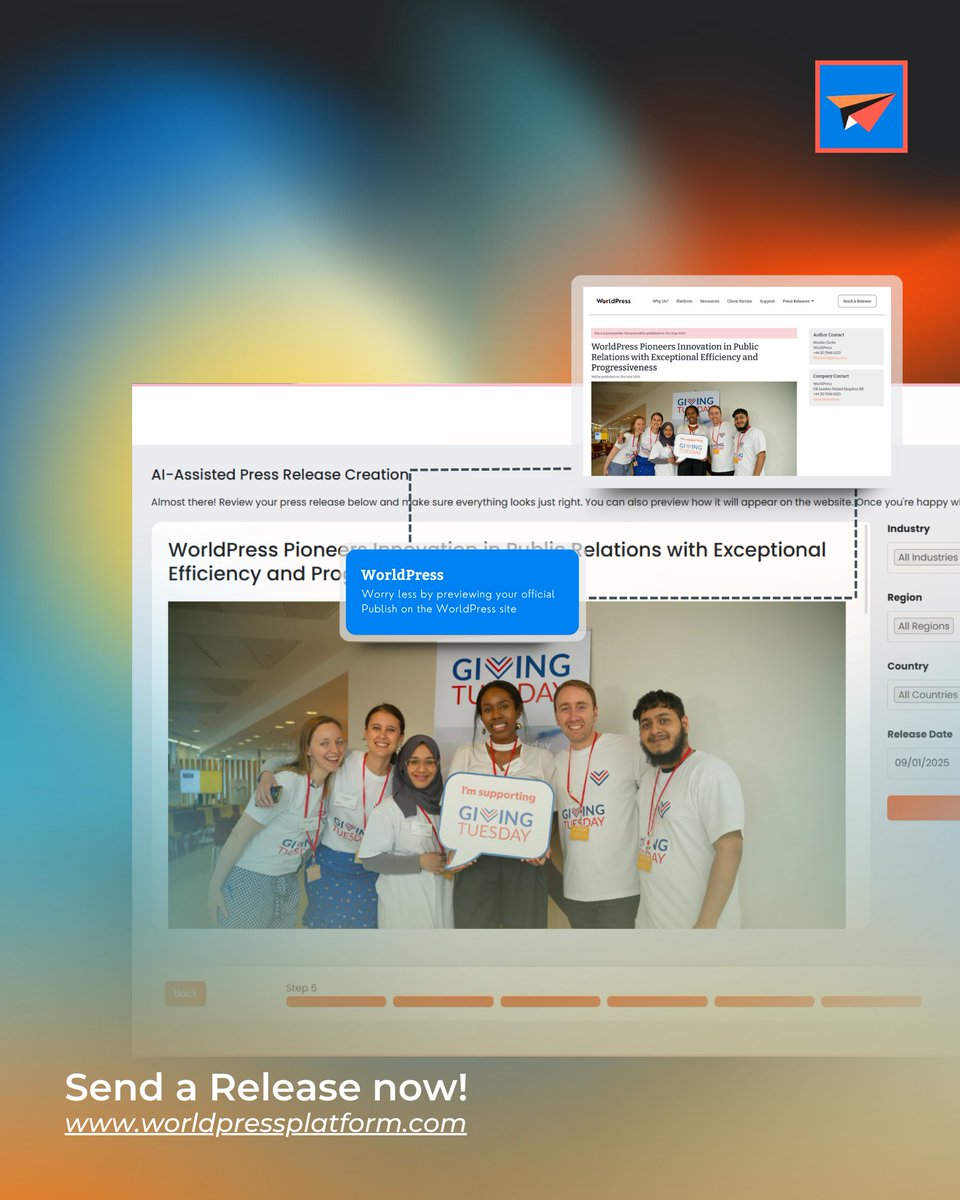Expand the Press Releases dropdown

(x=798, y=301)
